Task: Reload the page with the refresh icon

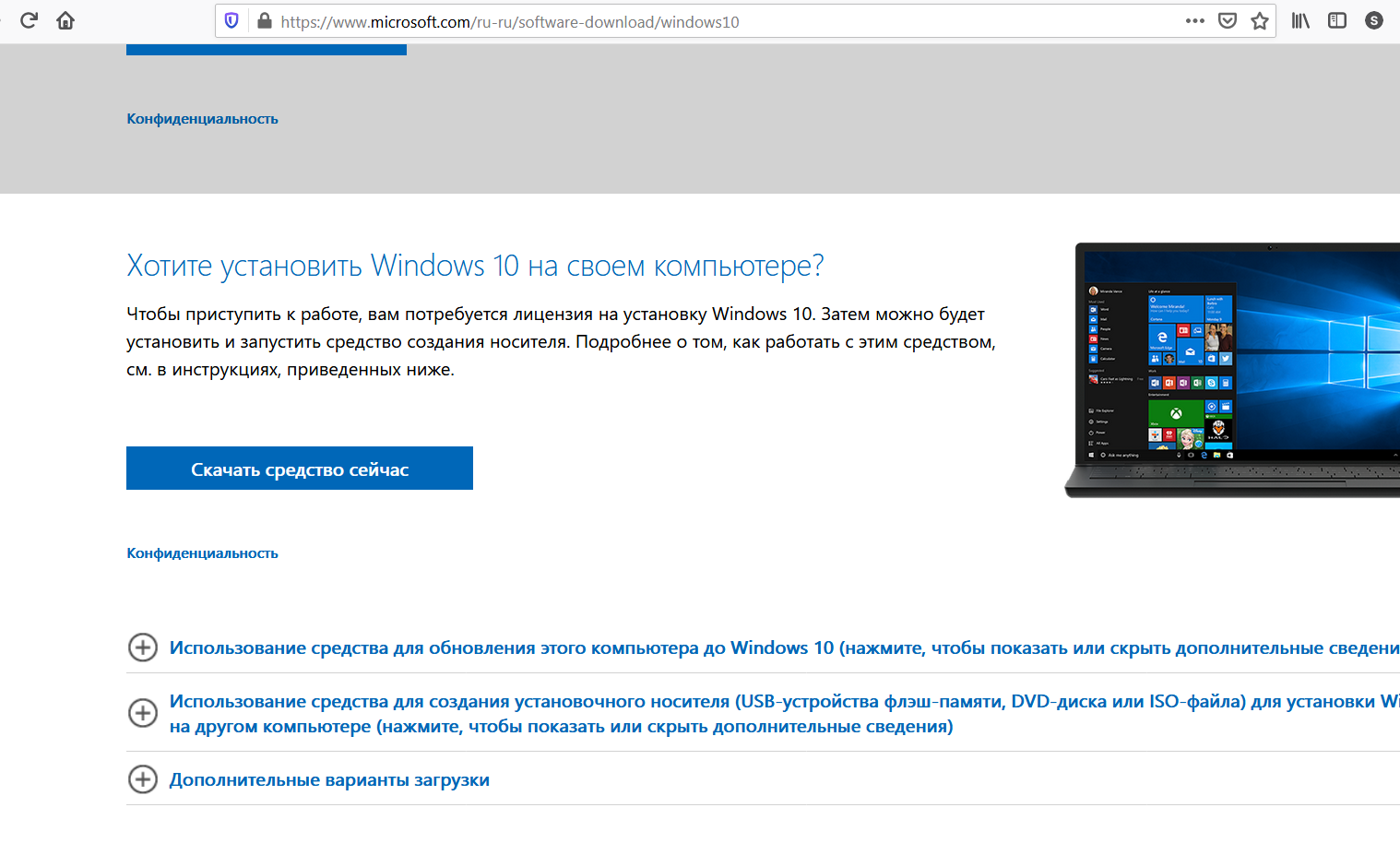Action: pos(29,20)
